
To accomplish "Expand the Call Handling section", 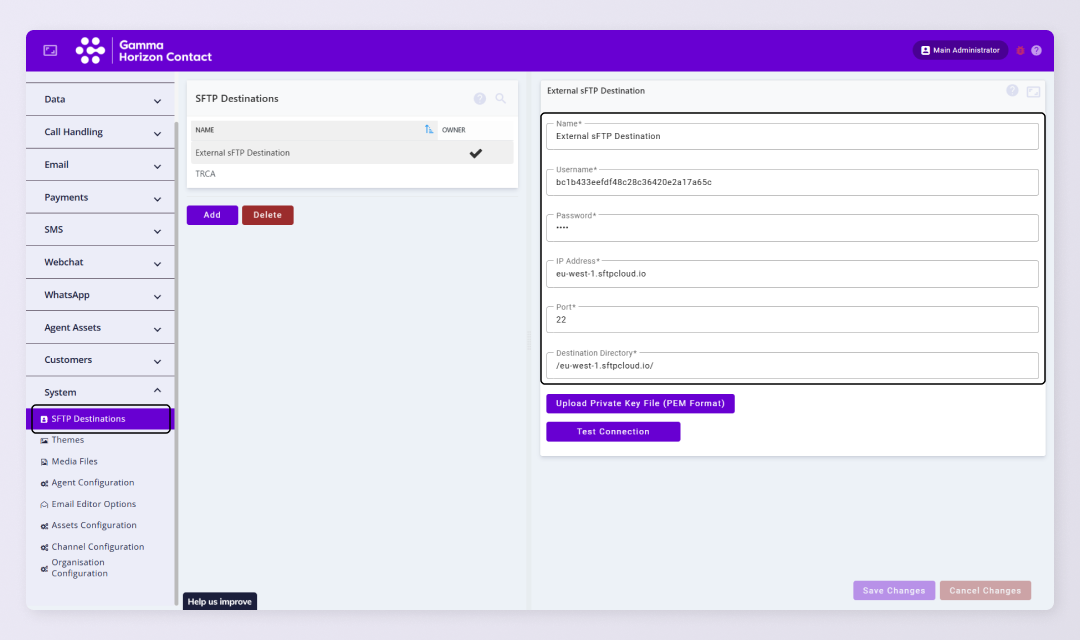I will (100, 131).
